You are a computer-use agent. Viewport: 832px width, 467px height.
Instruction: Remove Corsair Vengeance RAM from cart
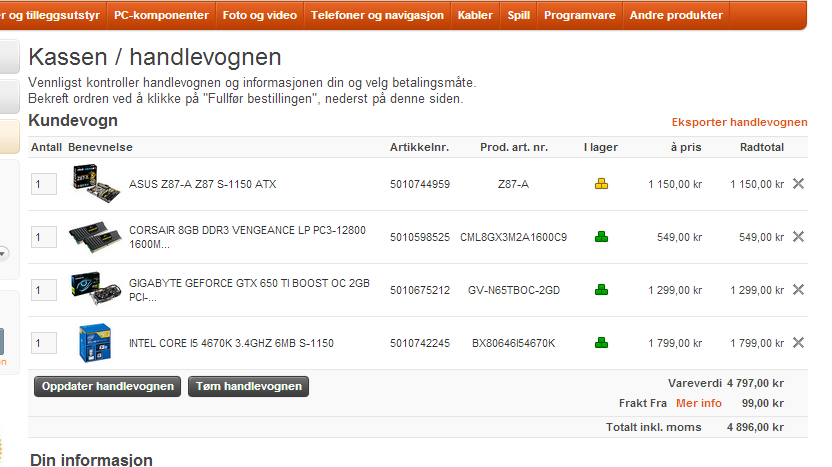(x=798, y=237)
